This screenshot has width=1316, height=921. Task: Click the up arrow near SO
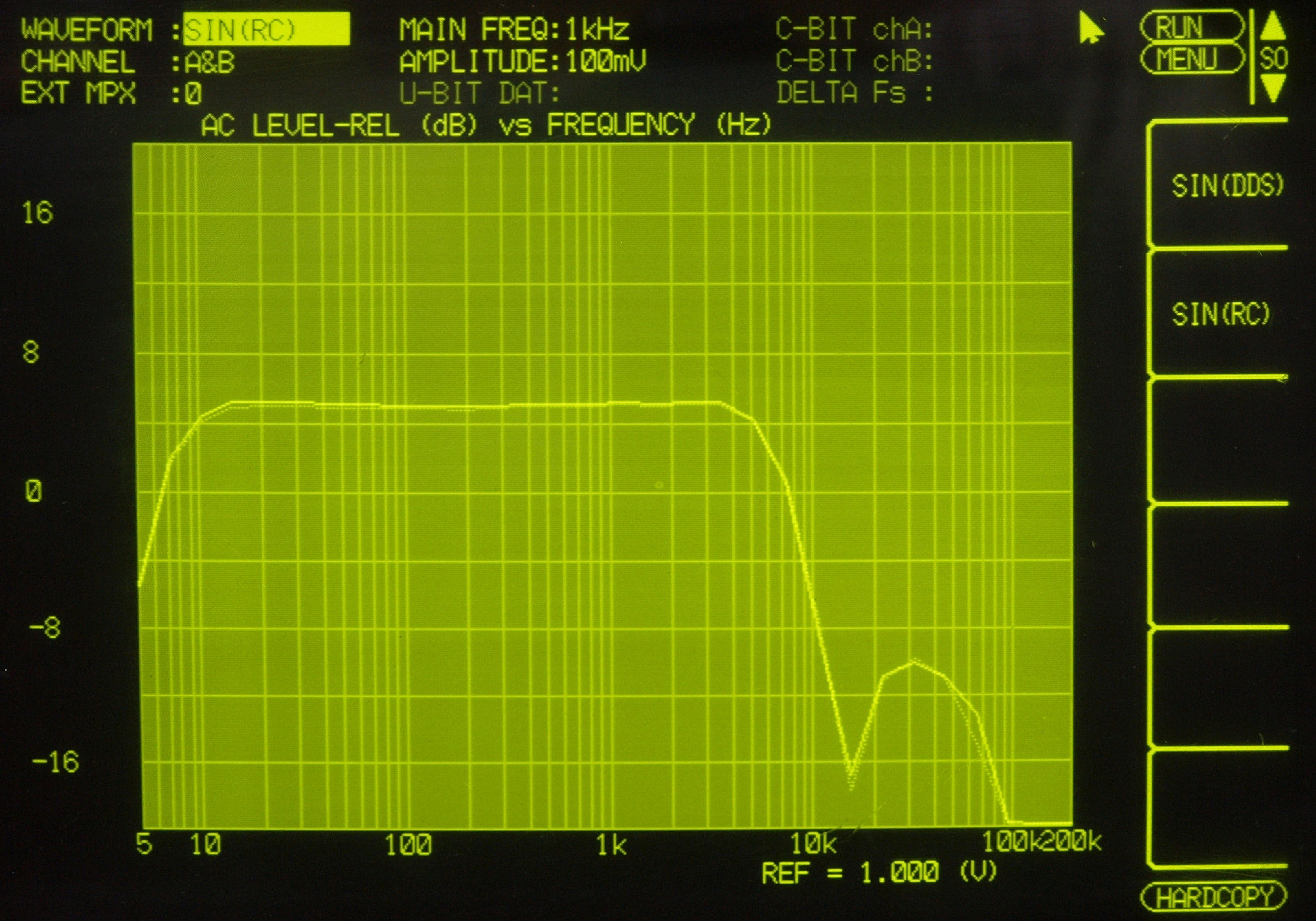[x=1273, y=26]
